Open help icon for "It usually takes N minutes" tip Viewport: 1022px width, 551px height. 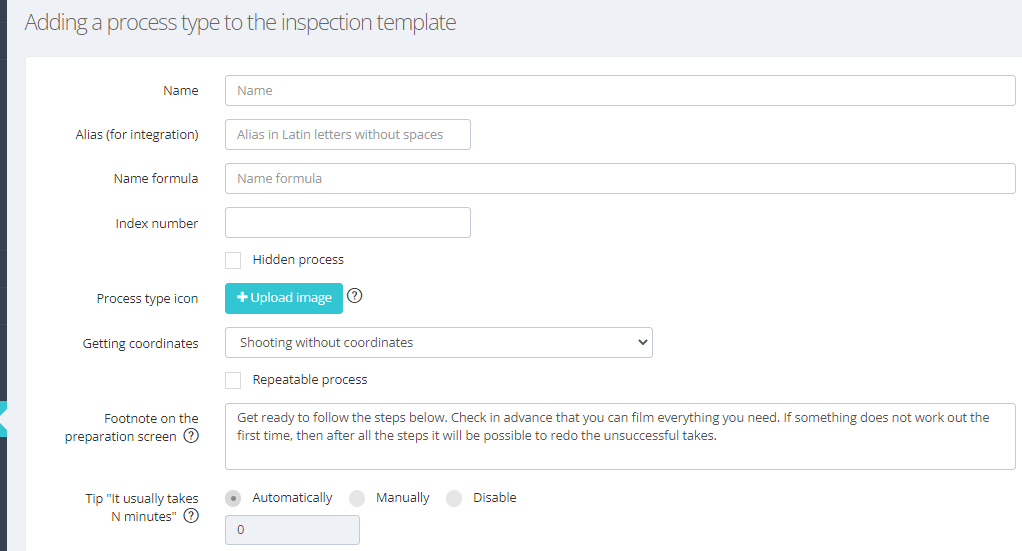coord(191,516)
